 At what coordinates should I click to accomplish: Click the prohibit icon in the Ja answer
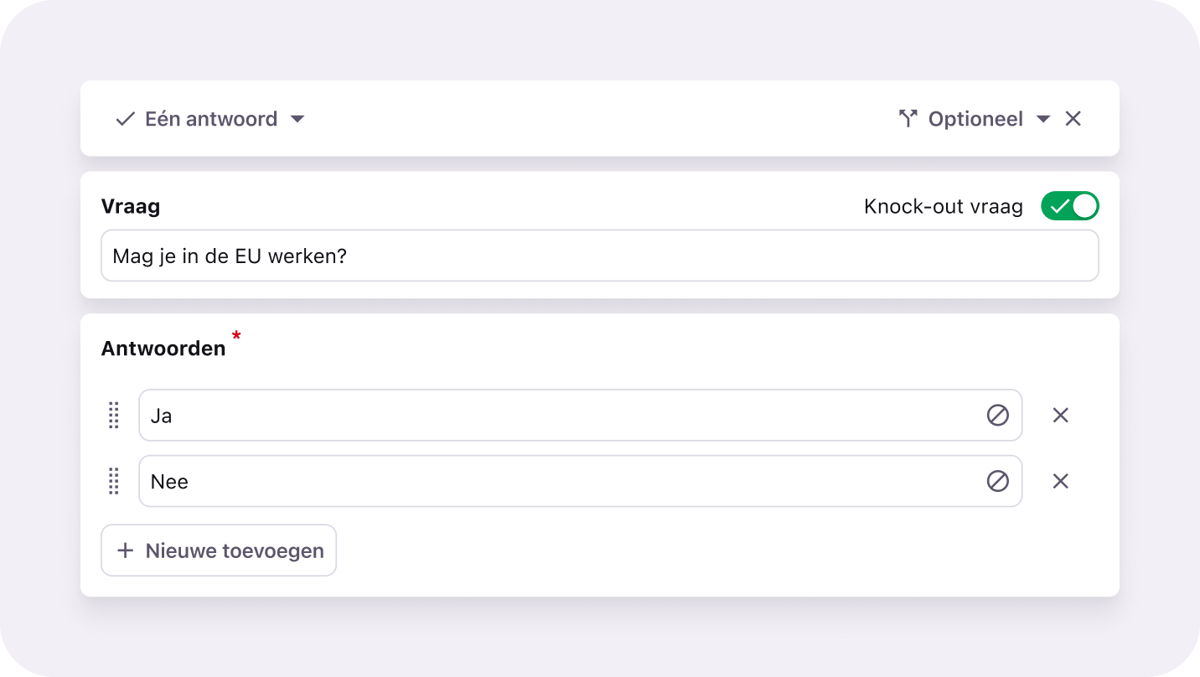click(997, 415)
